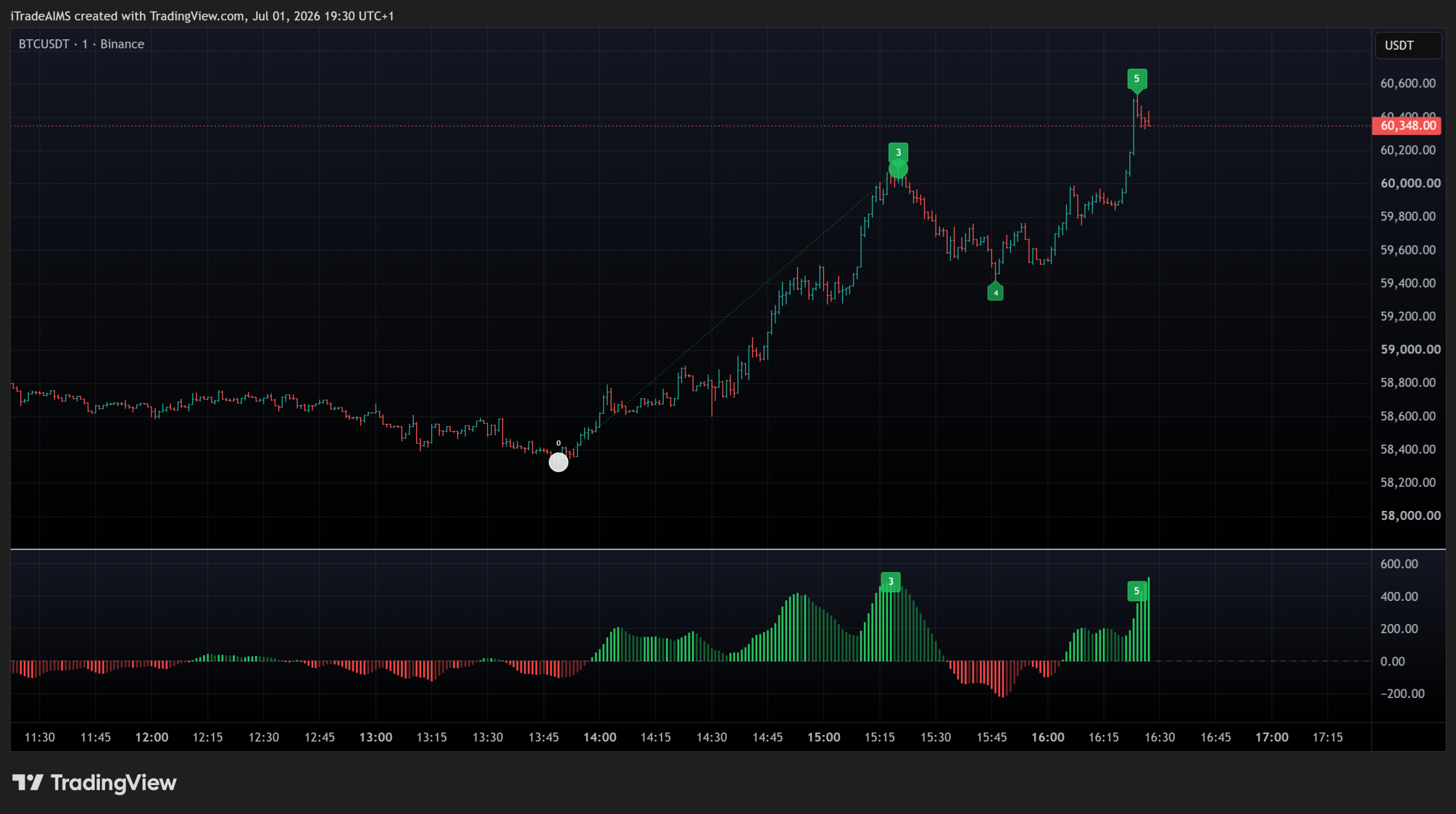Click the 12:00 time axis label
The image size is (1456, 814).
click(152, 737)
